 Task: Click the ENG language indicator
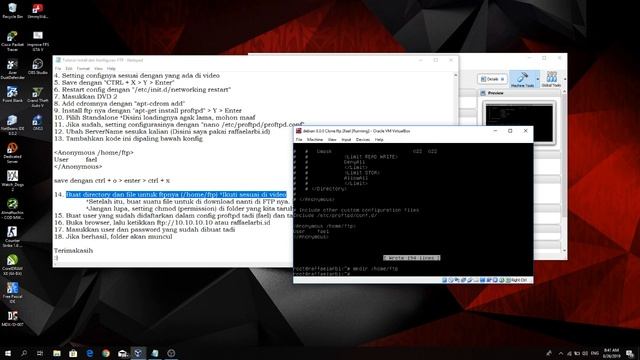[595, 353]
